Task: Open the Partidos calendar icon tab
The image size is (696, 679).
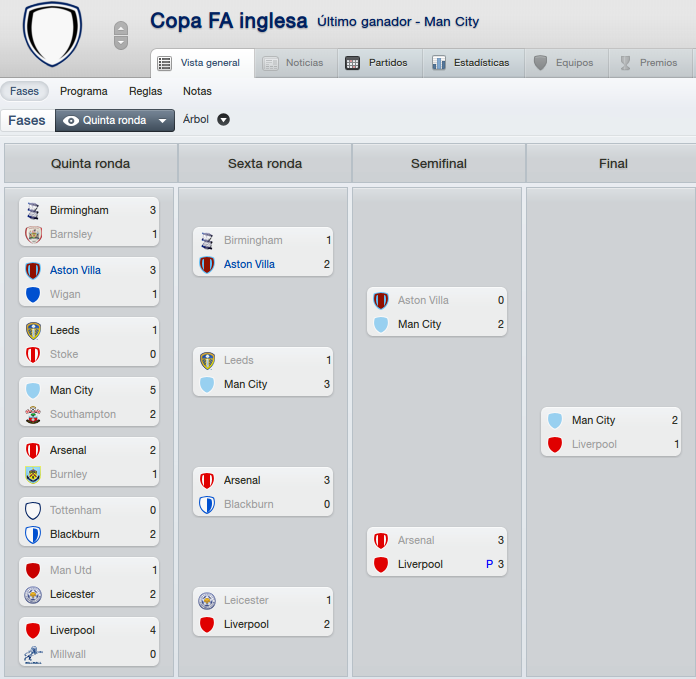Action: (x=352, y=63)
